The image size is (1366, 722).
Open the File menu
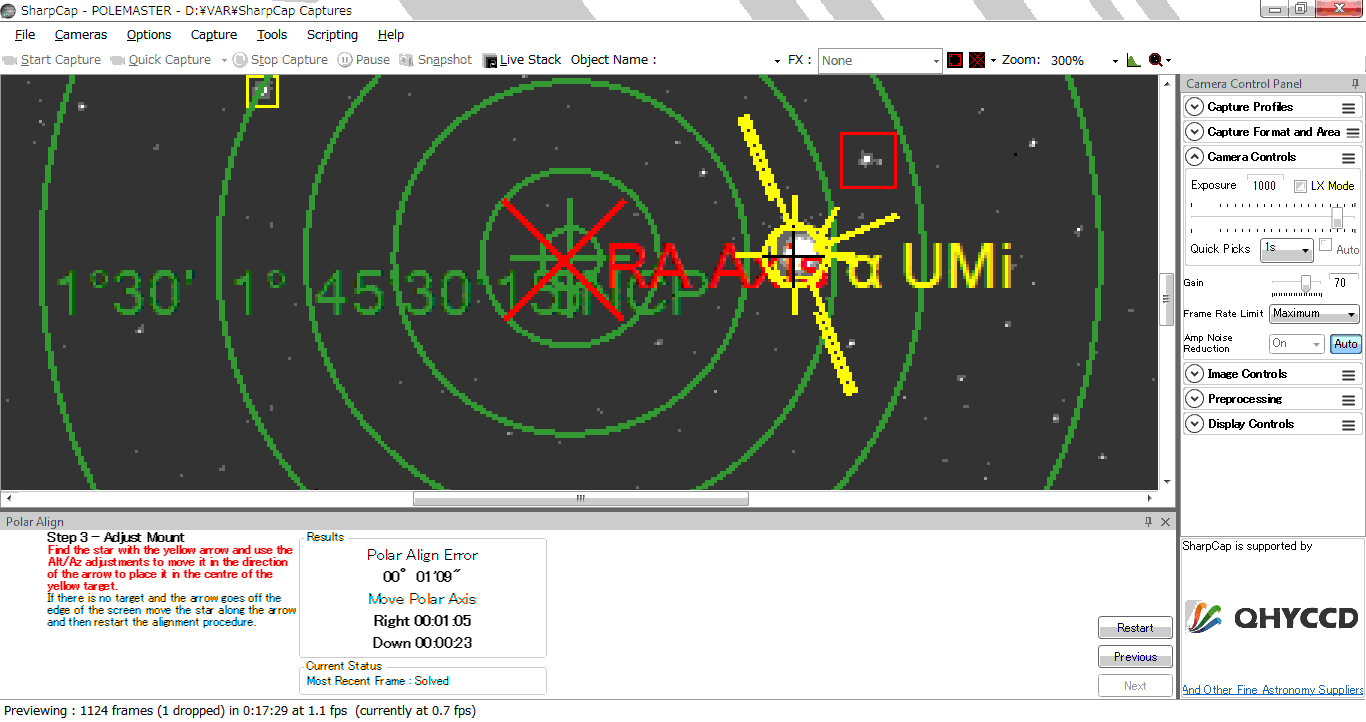[25, 35]
